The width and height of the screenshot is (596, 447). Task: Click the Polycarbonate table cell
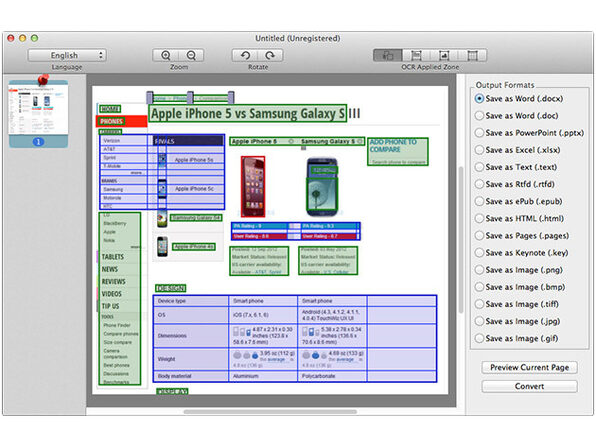(x=332, y=376)
